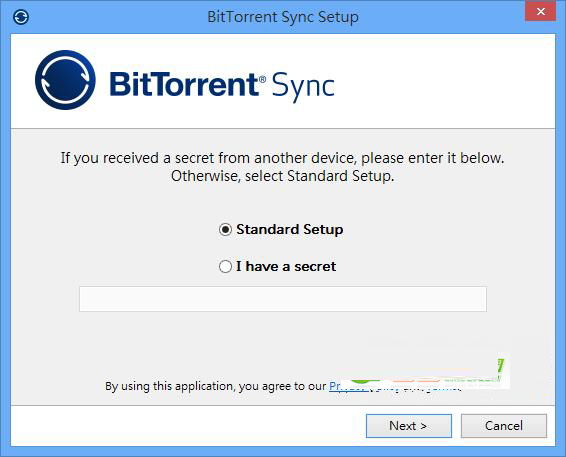The height and width of the screenshot is (457, 566).
Task: Close the BitTorrent Sync Setup window
Action: click(540, 11)
